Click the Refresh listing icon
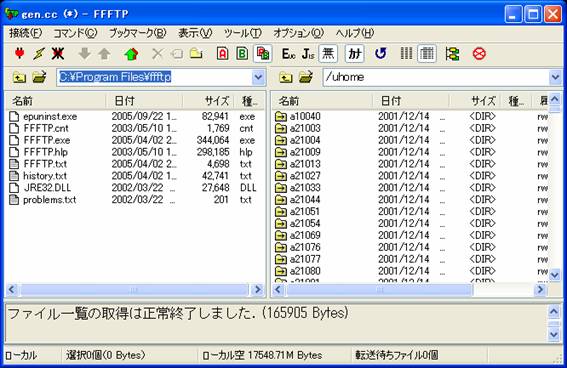 pyautogui.click(x=380, y=54)
